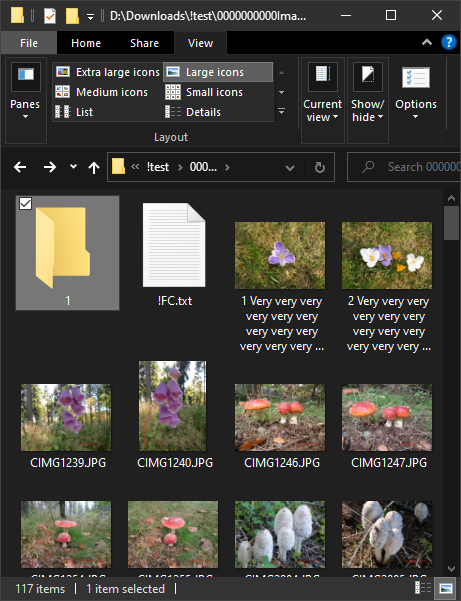Refresh the folder view
The image size is (461, 601).
pos(320,167)
